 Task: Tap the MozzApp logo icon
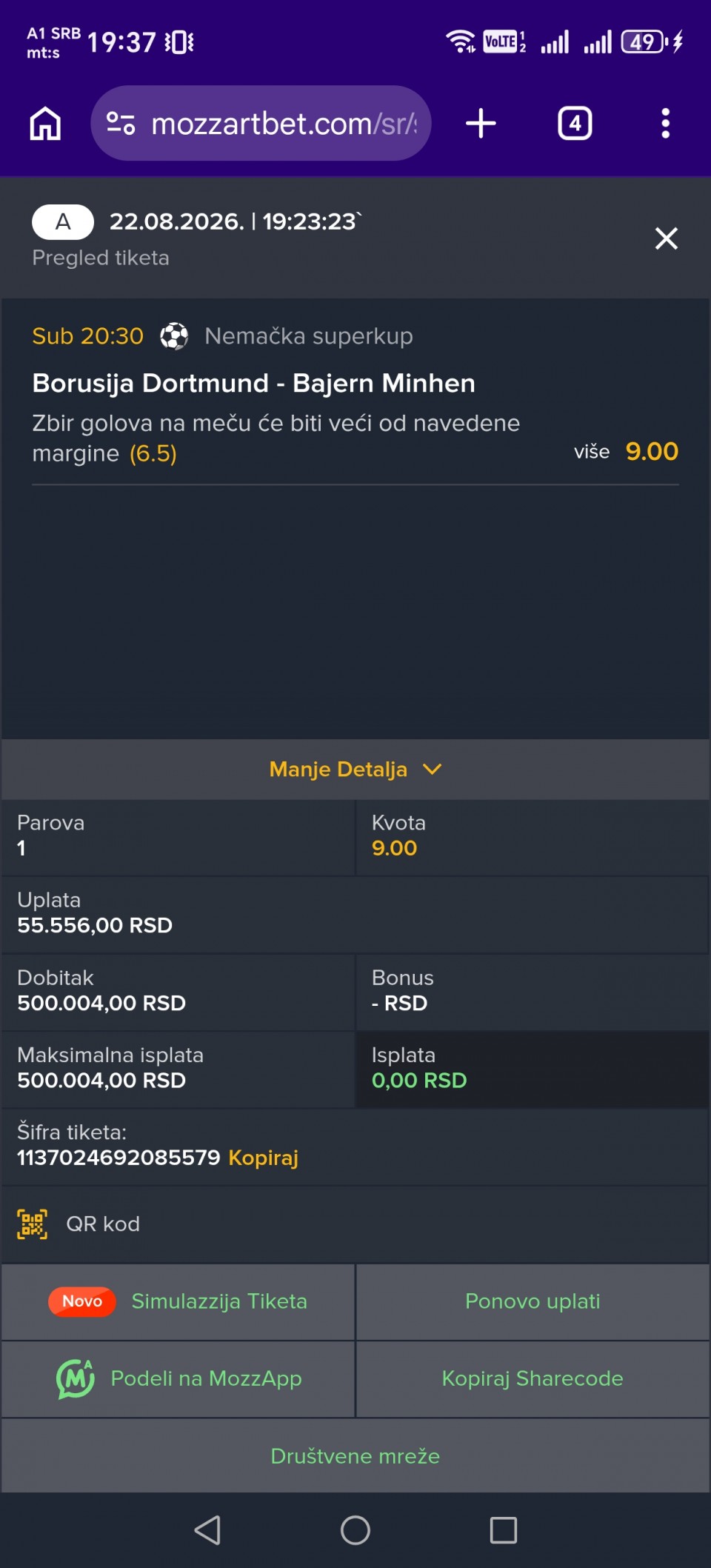click(x=75, y=1378)
